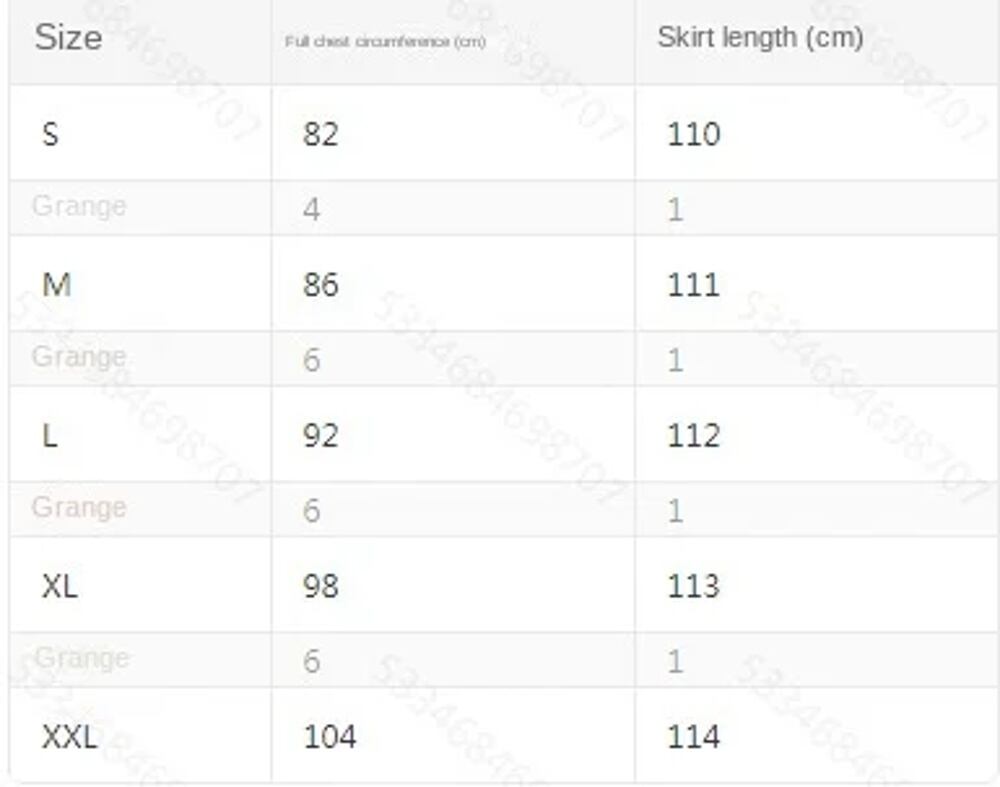Image resolution: width=1000 pixels, height=787 pixels.
Task: Select chest value 98
Action: (x=320, y=585)
